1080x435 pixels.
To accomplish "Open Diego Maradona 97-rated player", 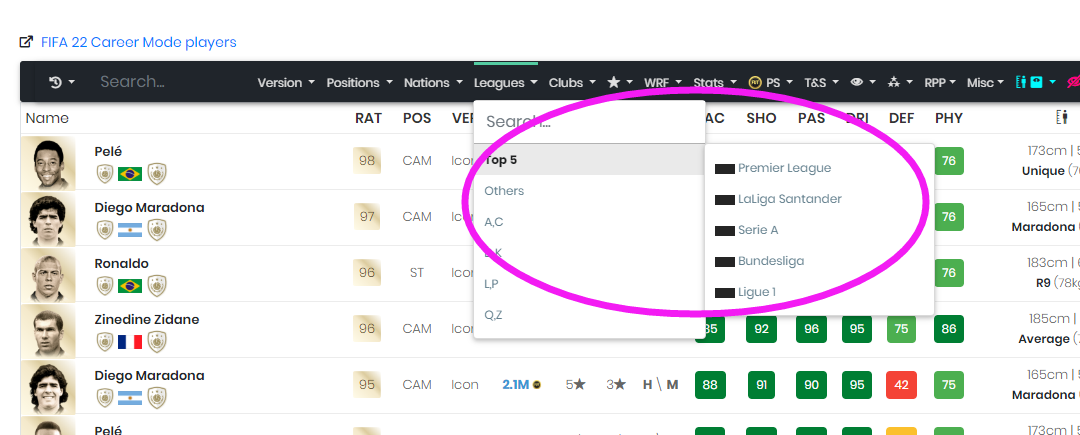I will point(149,207).
